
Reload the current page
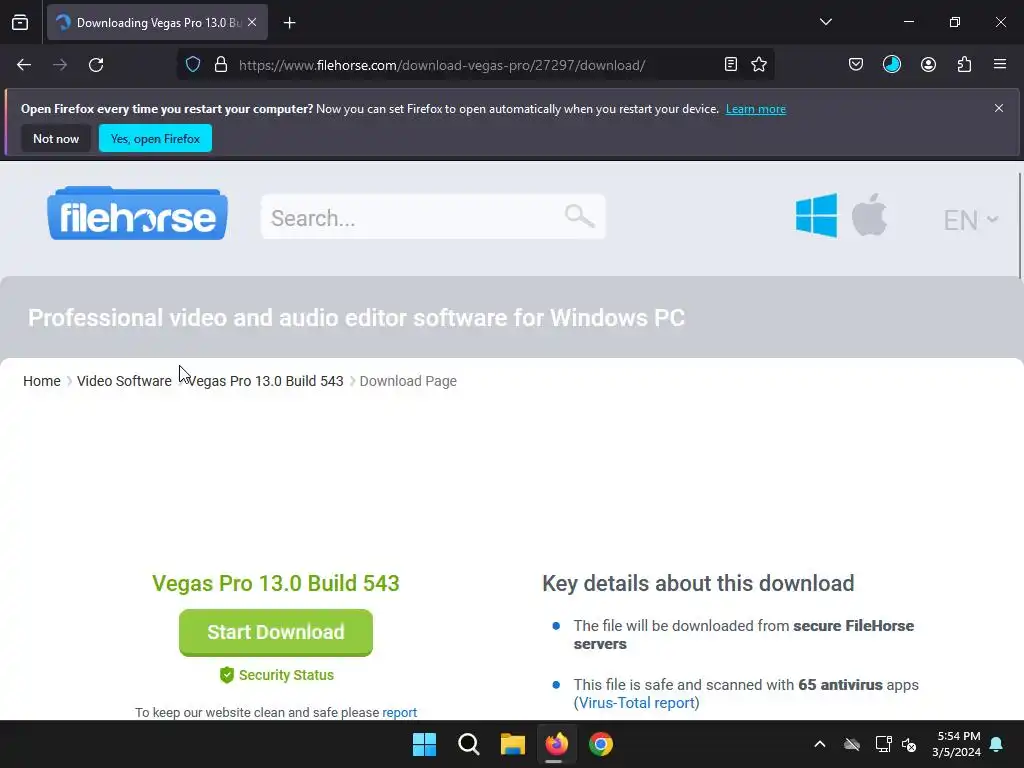point(96,65)
